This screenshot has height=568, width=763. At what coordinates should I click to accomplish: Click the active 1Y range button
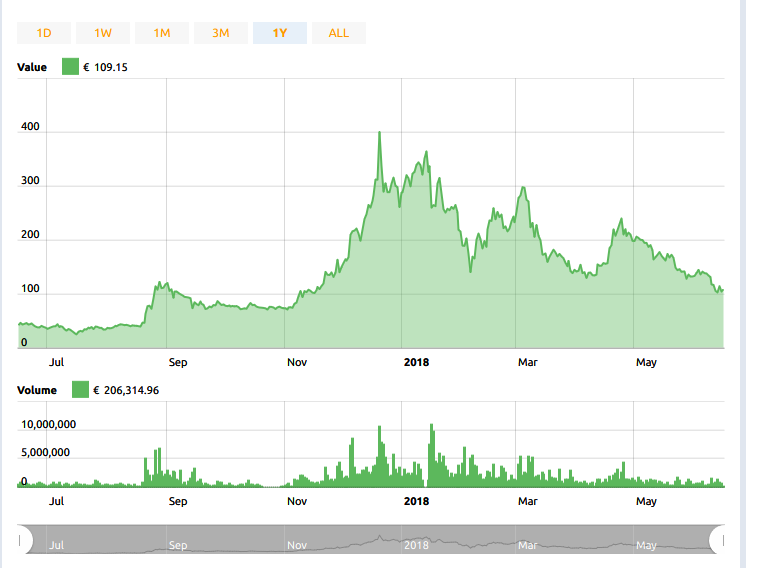[x=280, y=33]
